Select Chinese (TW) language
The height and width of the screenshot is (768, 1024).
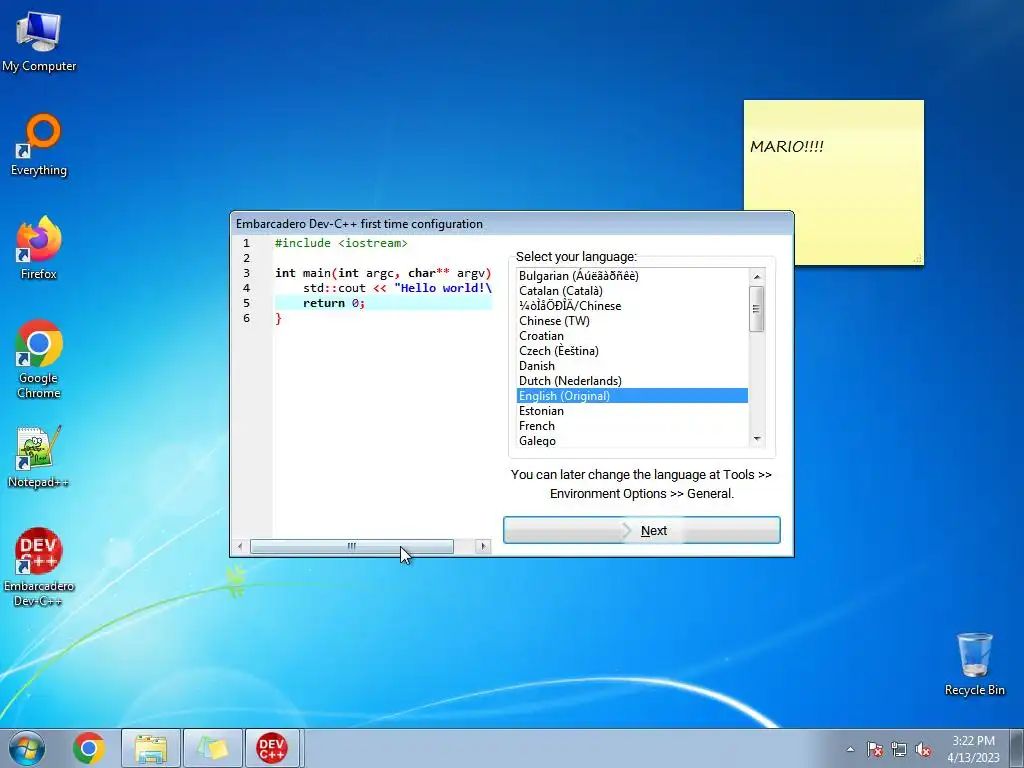tap(632, 321)
